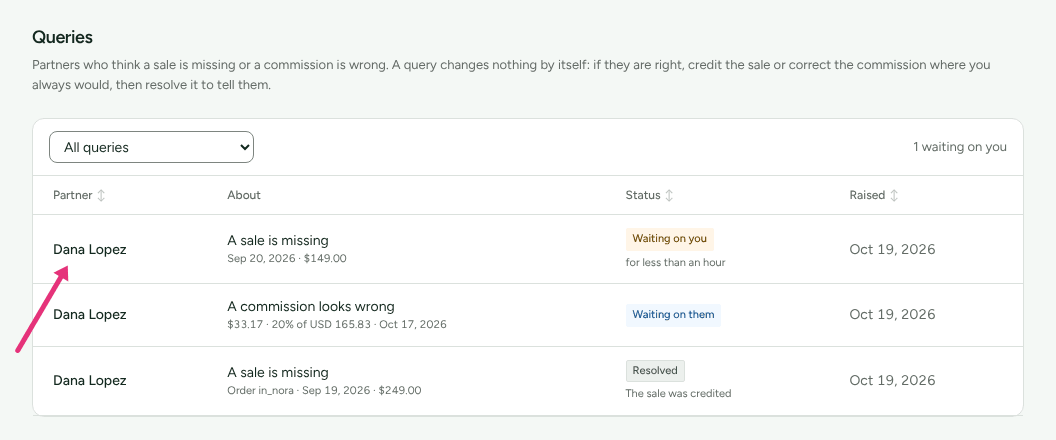Sort by Partner column icon
The image size is (1056, 440).
101,195
